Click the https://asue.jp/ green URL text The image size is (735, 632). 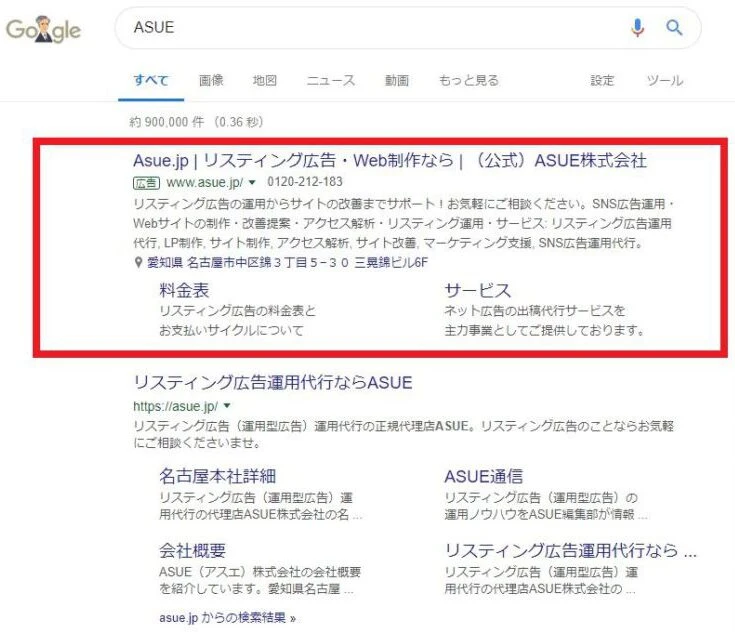click(175, 406)
